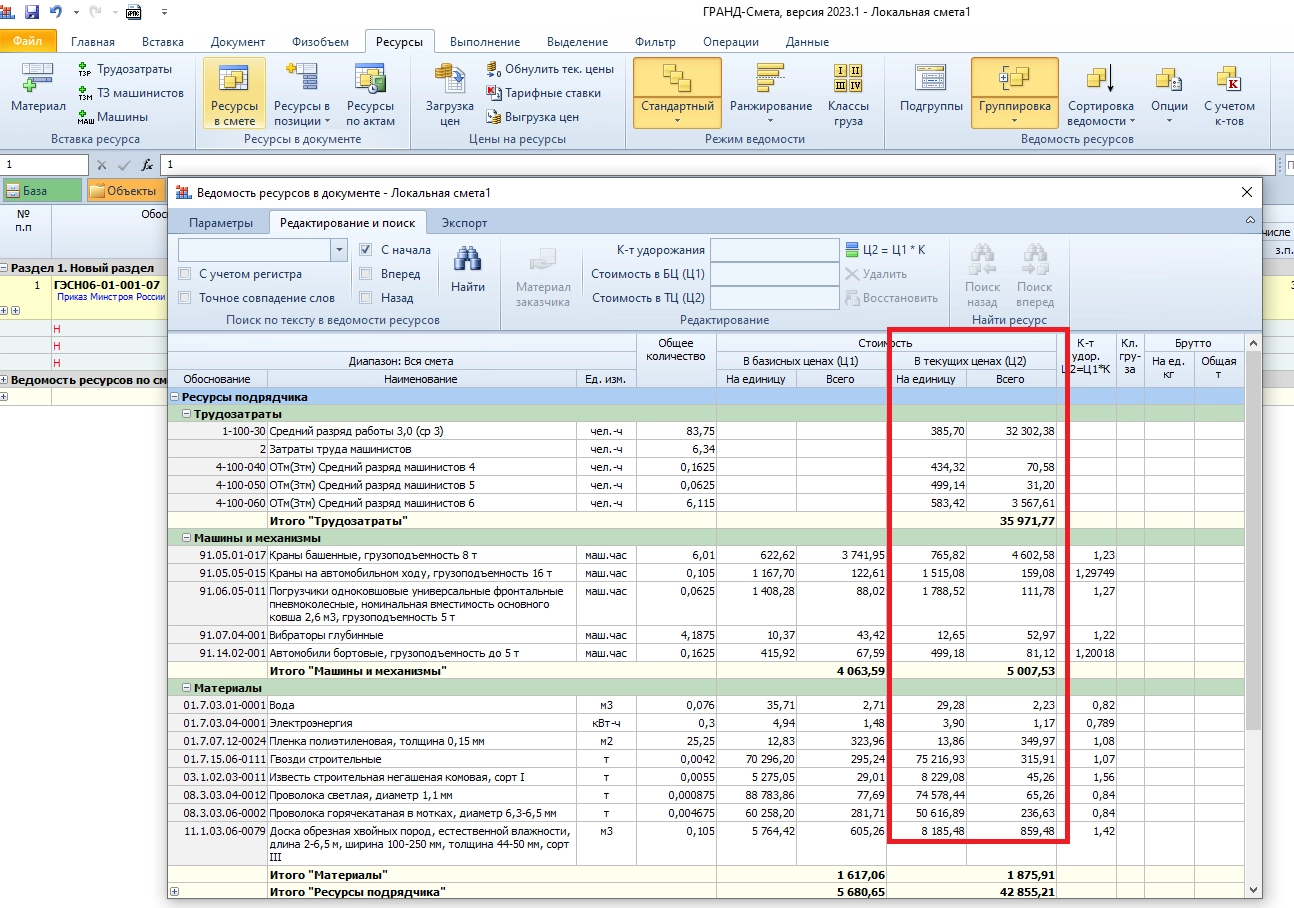Toggle the С начала checkbox
Image resolution: width=1294 pixels, height=908 pixels.
(366, 250)
